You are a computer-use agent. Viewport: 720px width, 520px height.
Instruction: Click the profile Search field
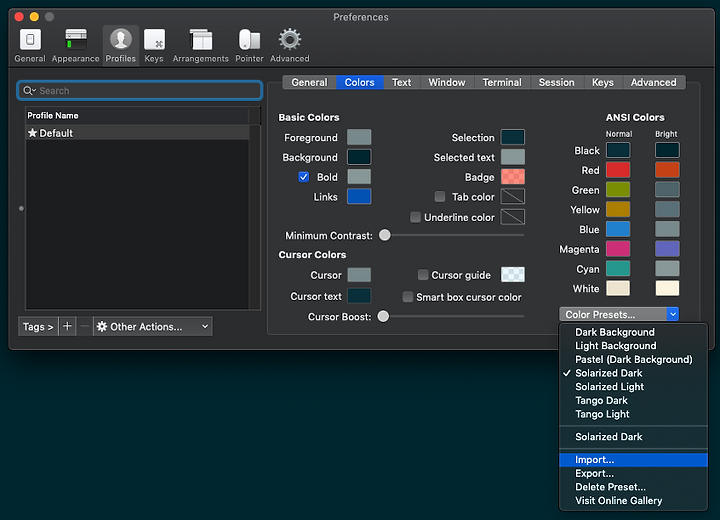pos(140,90)
